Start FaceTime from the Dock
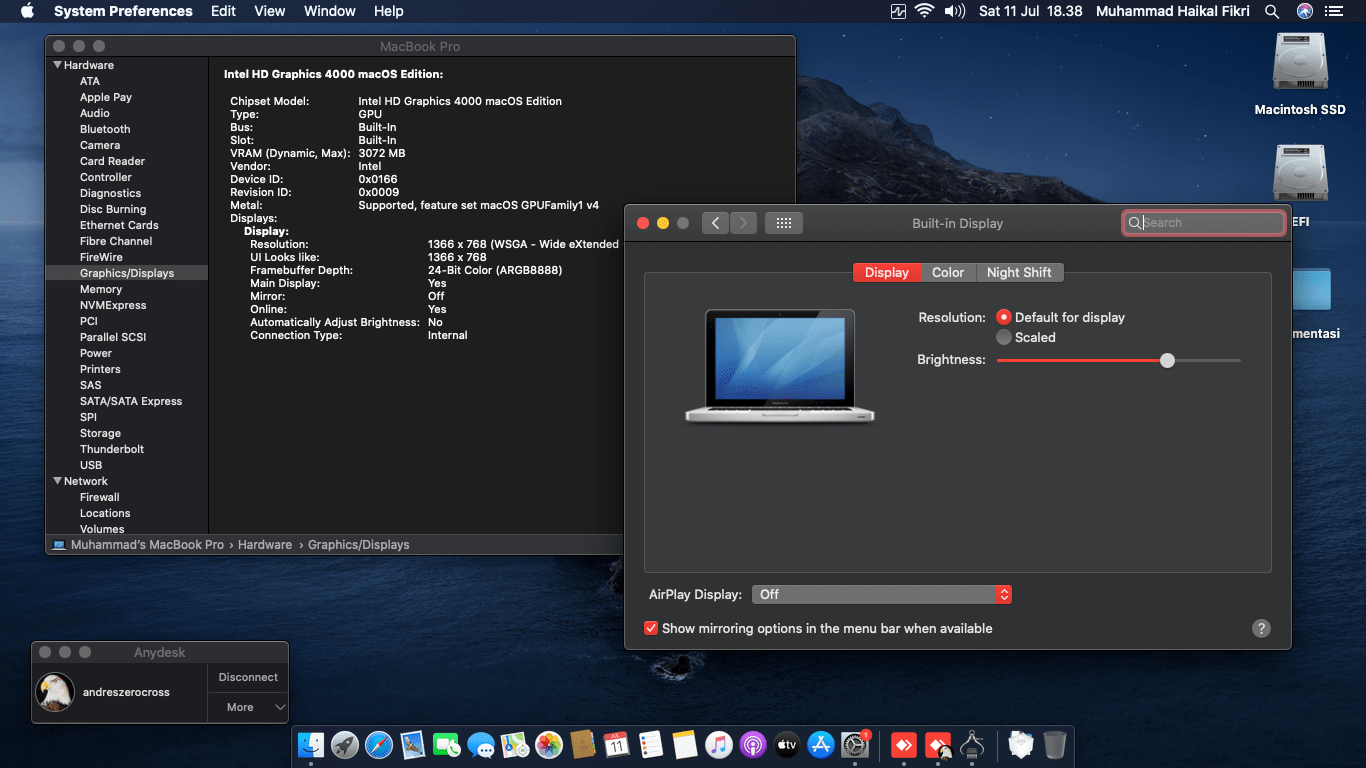 coord(447,745)
